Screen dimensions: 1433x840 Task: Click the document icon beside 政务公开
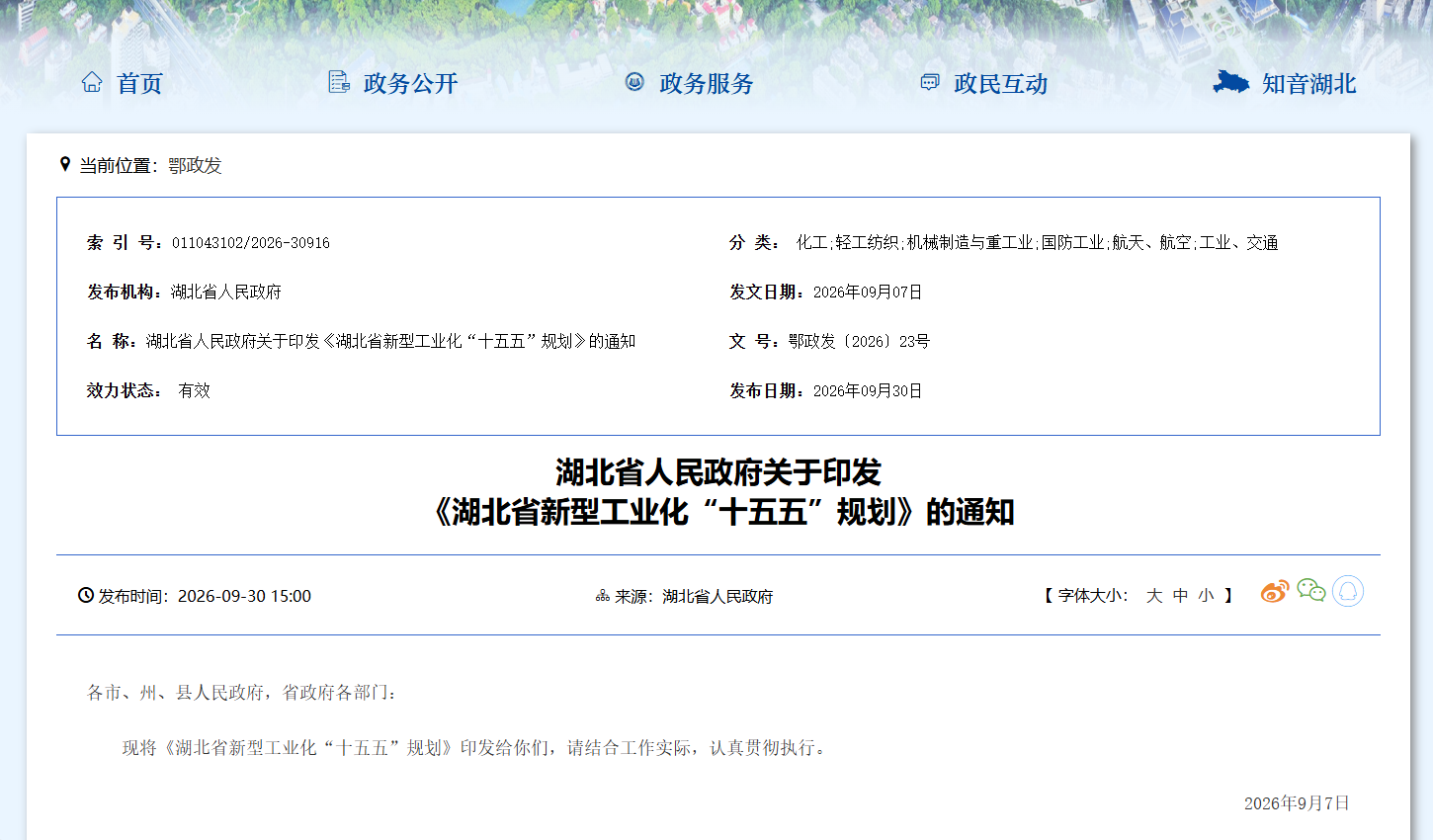(x=339, y=82)
